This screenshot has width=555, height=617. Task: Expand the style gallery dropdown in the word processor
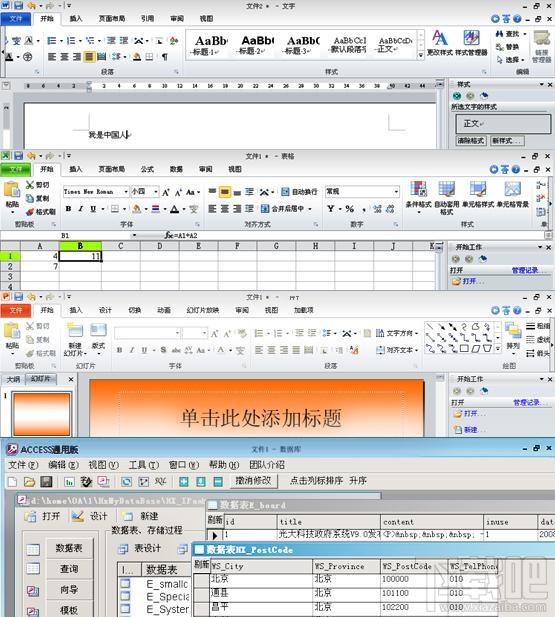(421, 55)
